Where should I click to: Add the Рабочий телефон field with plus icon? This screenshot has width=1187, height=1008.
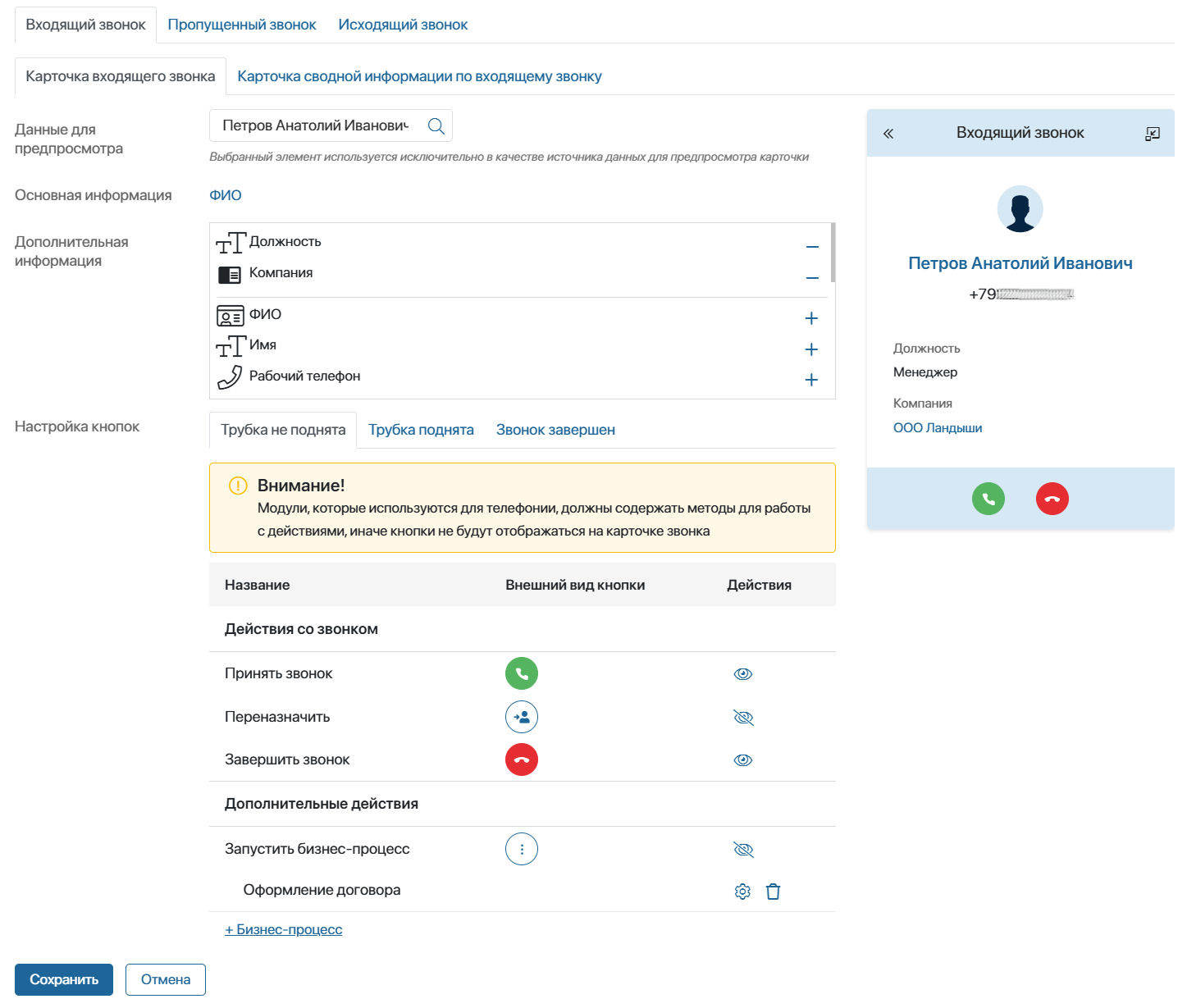click(x=811, y=380)
